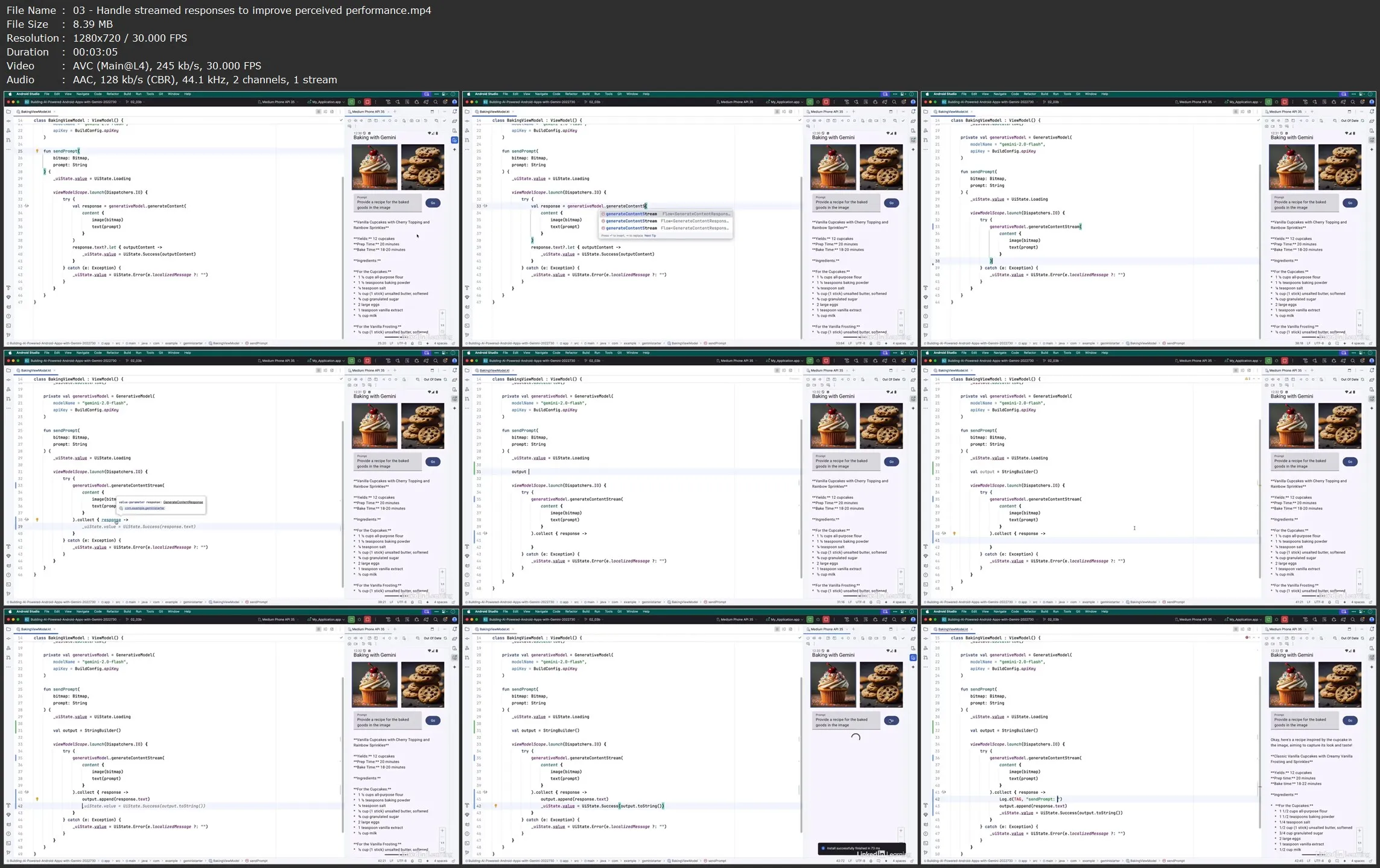Click suspend-function gutter icon on line 33, first frame
The width and height of the screenshot is (1380, 868).
(x=27, y=206)
